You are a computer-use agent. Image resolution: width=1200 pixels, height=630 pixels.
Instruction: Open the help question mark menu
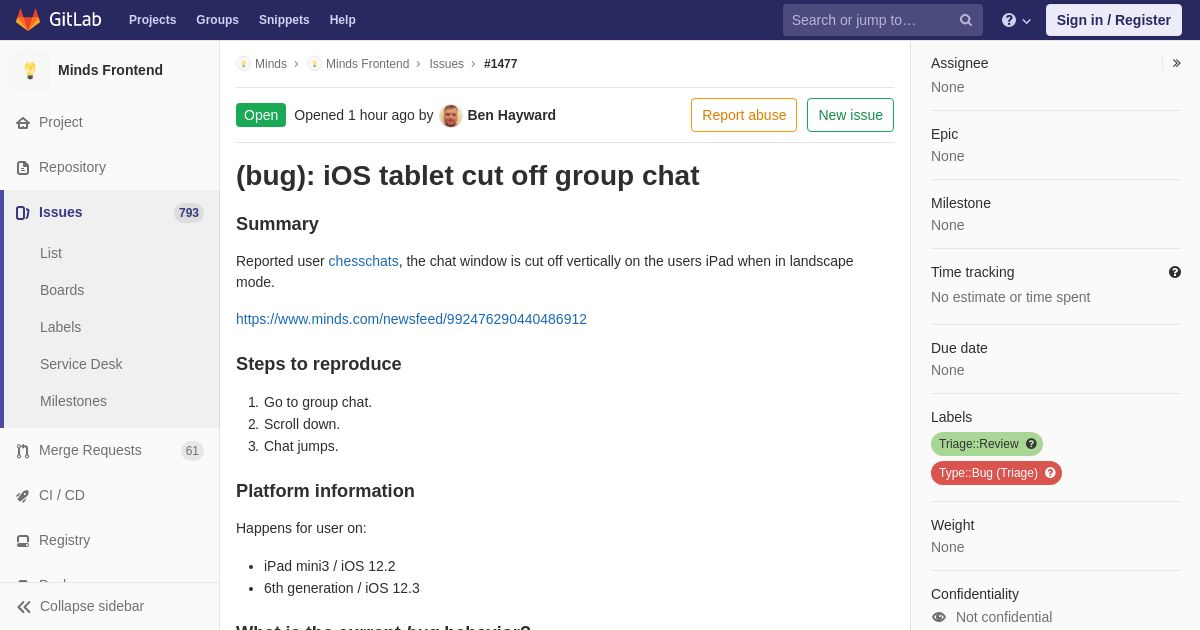1016,20
